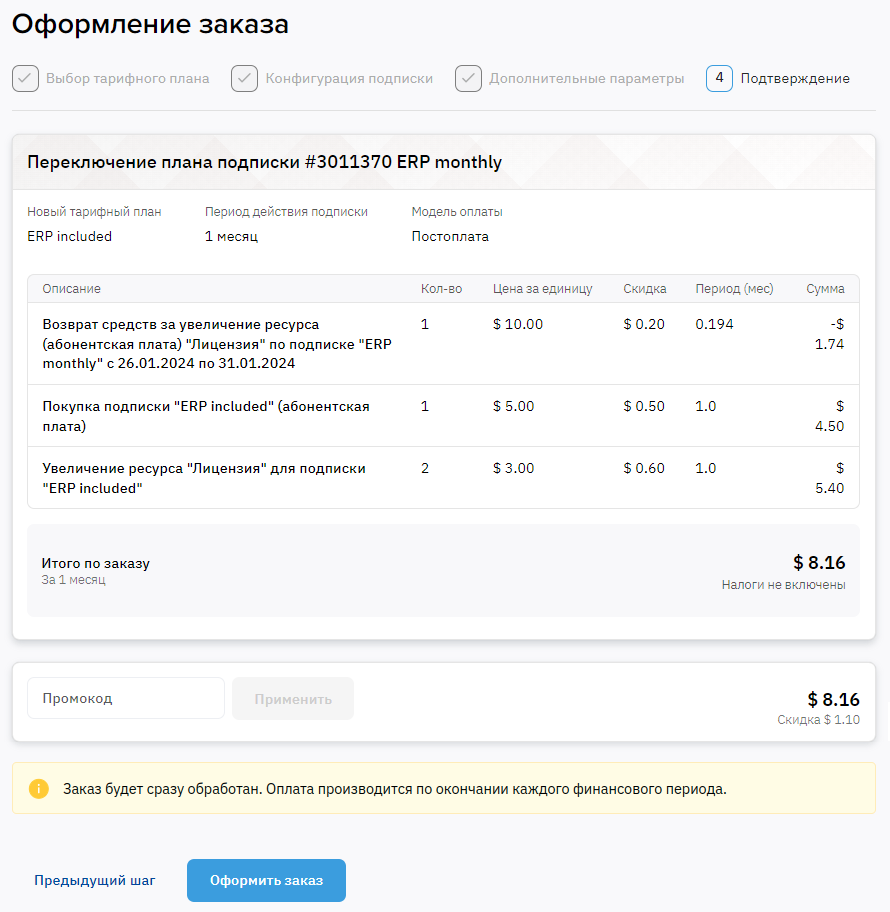The width and height of the screenshot is (890, 912).
Task: Click the Возврат средств row description
Action: click(217, 344)
